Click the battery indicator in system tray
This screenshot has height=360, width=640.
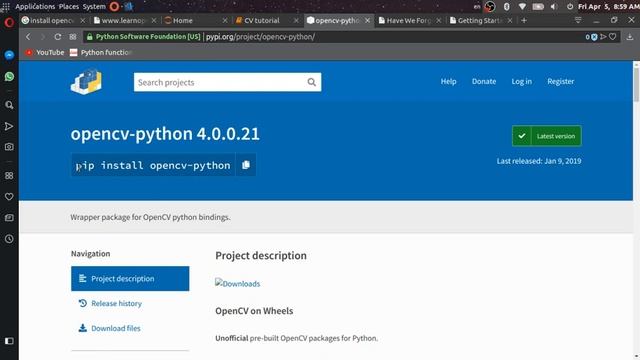[538, 7]
